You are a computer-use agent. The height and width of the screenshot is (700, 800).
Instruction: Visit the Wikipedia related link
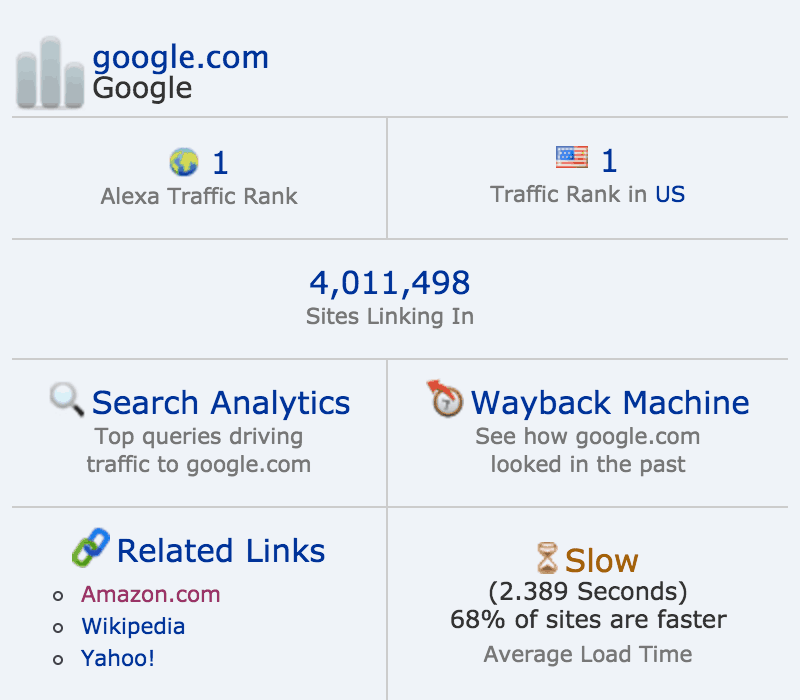point(133,627)
